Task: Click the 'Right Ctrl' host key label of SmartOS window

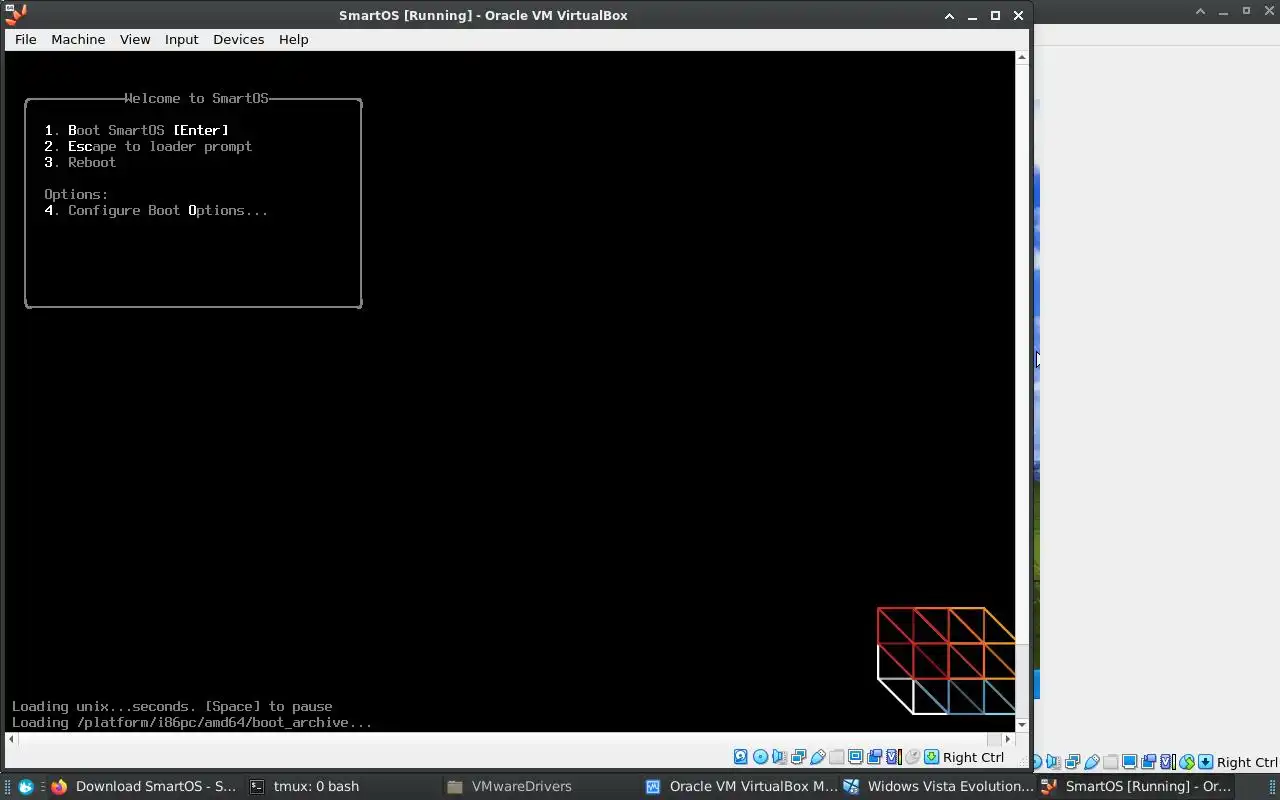Action: [x=973, y=757]
